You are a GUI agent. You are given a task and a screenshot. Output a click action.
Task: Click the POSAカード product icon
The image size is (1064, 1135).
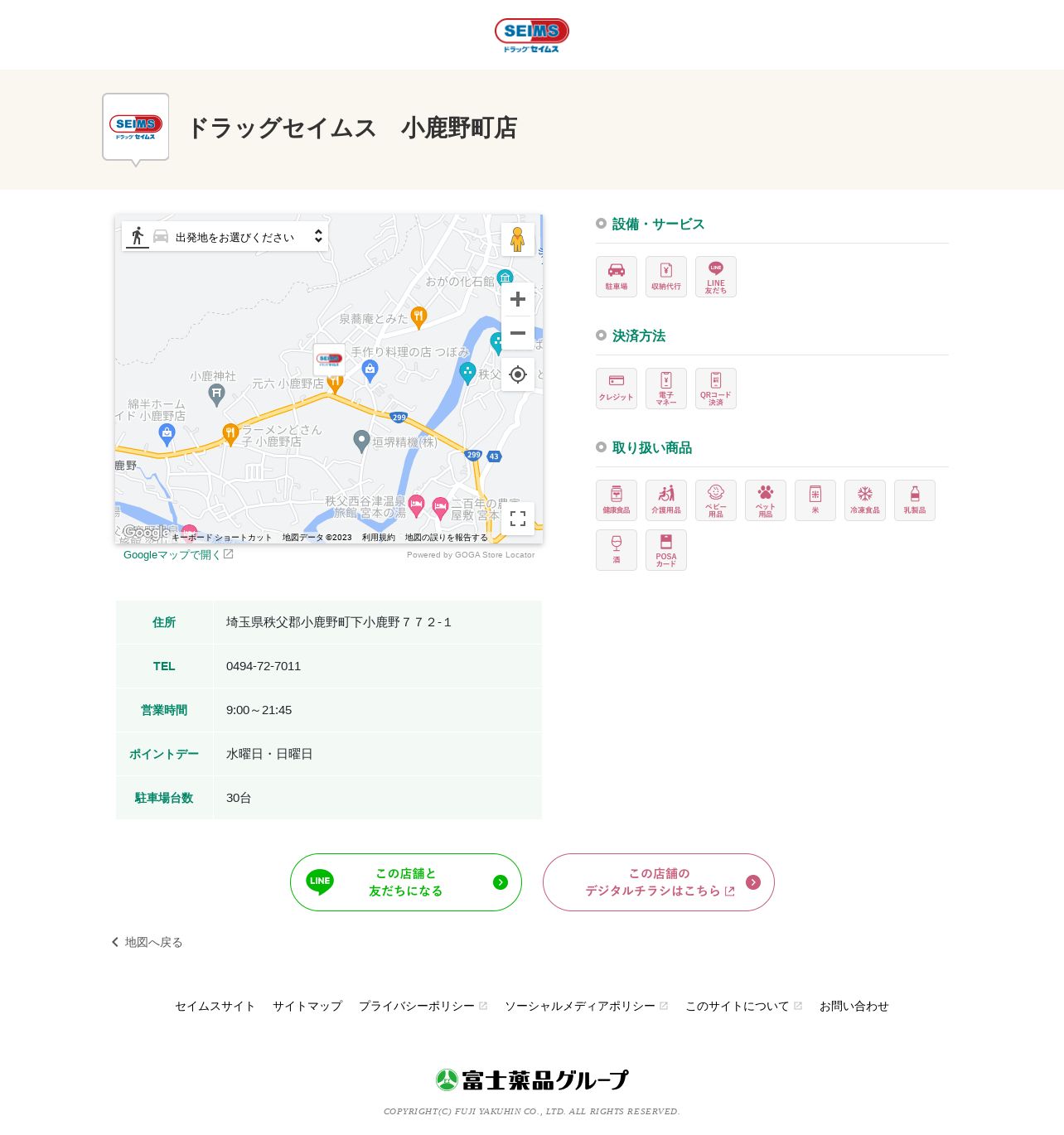[x=666, y=550]
